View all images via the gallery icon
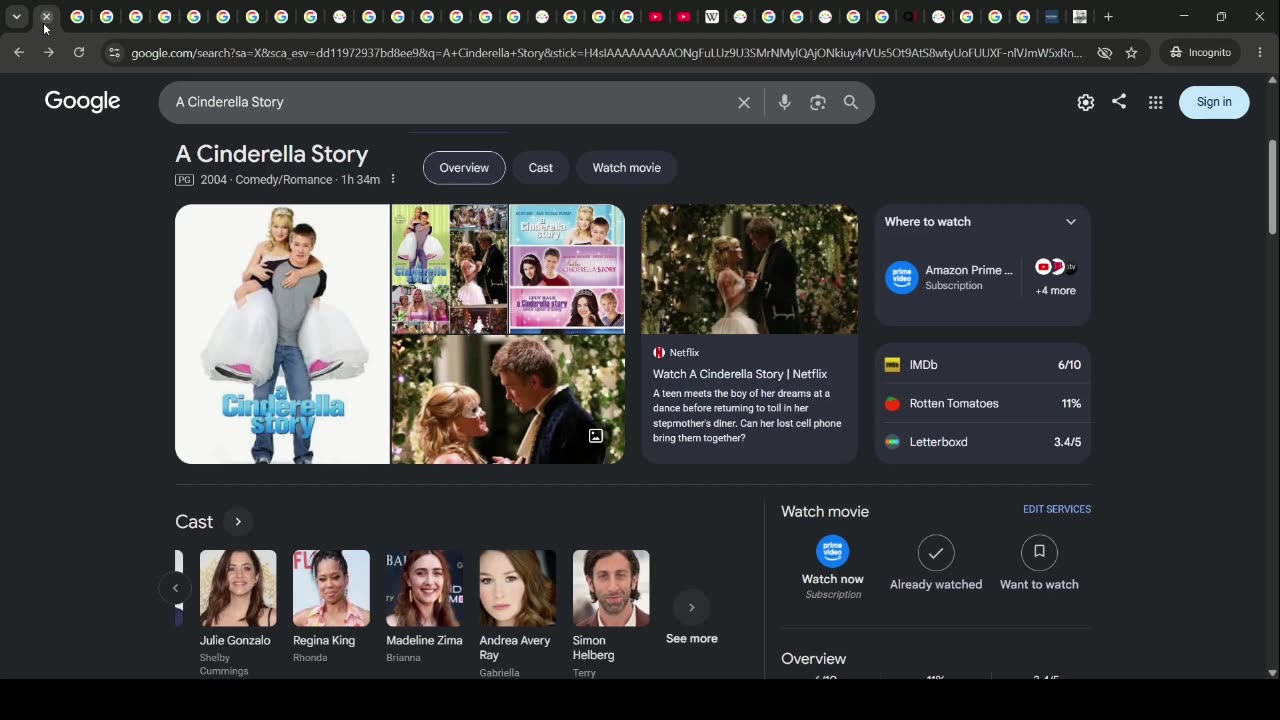The image size is (1280, 720). click(596, 436)
